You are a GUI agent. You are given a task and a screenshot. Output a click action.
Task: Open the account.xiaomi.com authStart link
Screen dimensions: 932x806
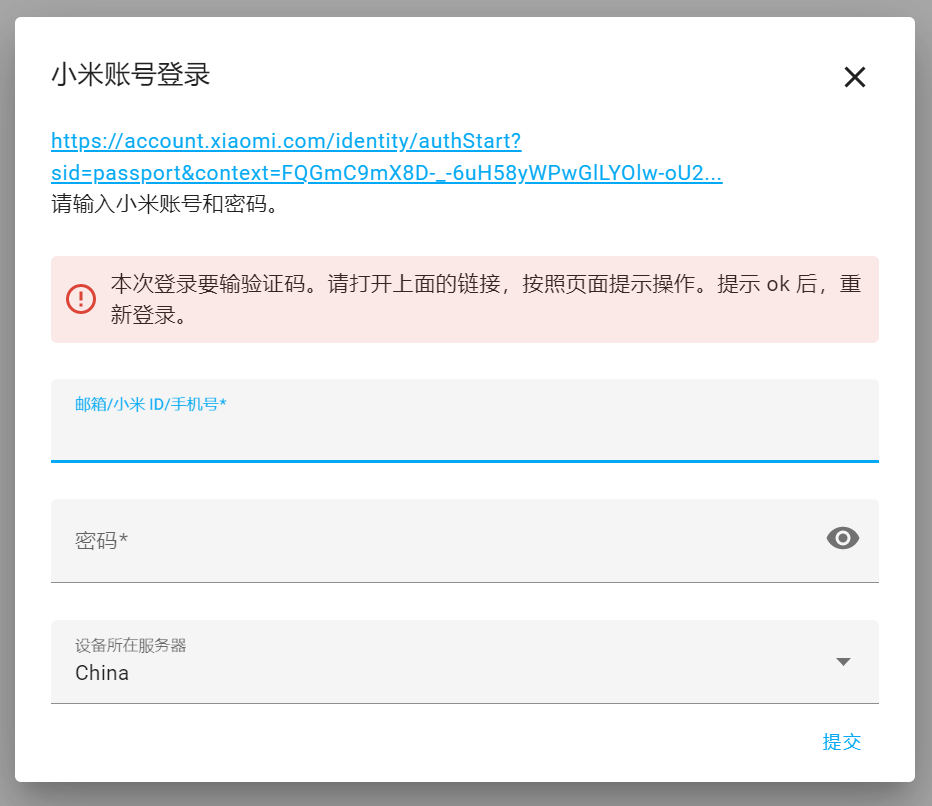coord(386,157)
